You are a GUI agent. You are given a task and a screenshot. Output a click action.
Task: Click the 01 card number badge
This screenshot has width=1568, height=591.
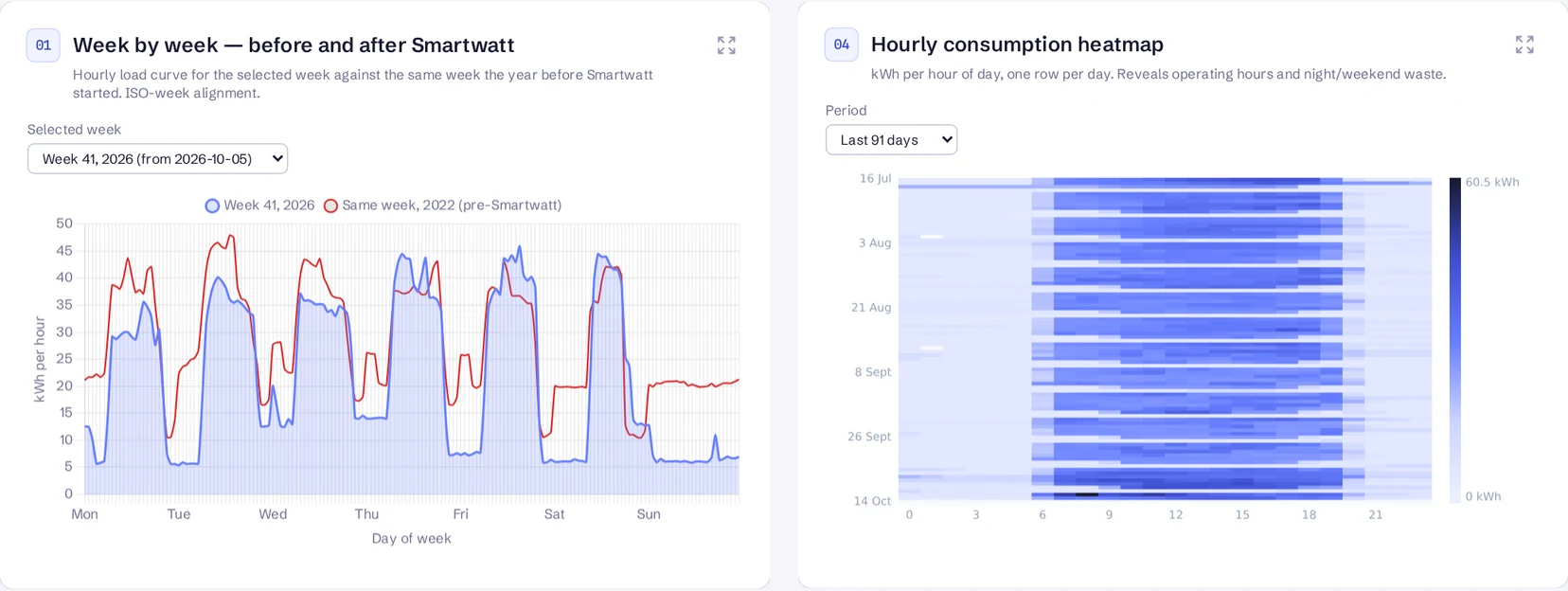[44, 45]
